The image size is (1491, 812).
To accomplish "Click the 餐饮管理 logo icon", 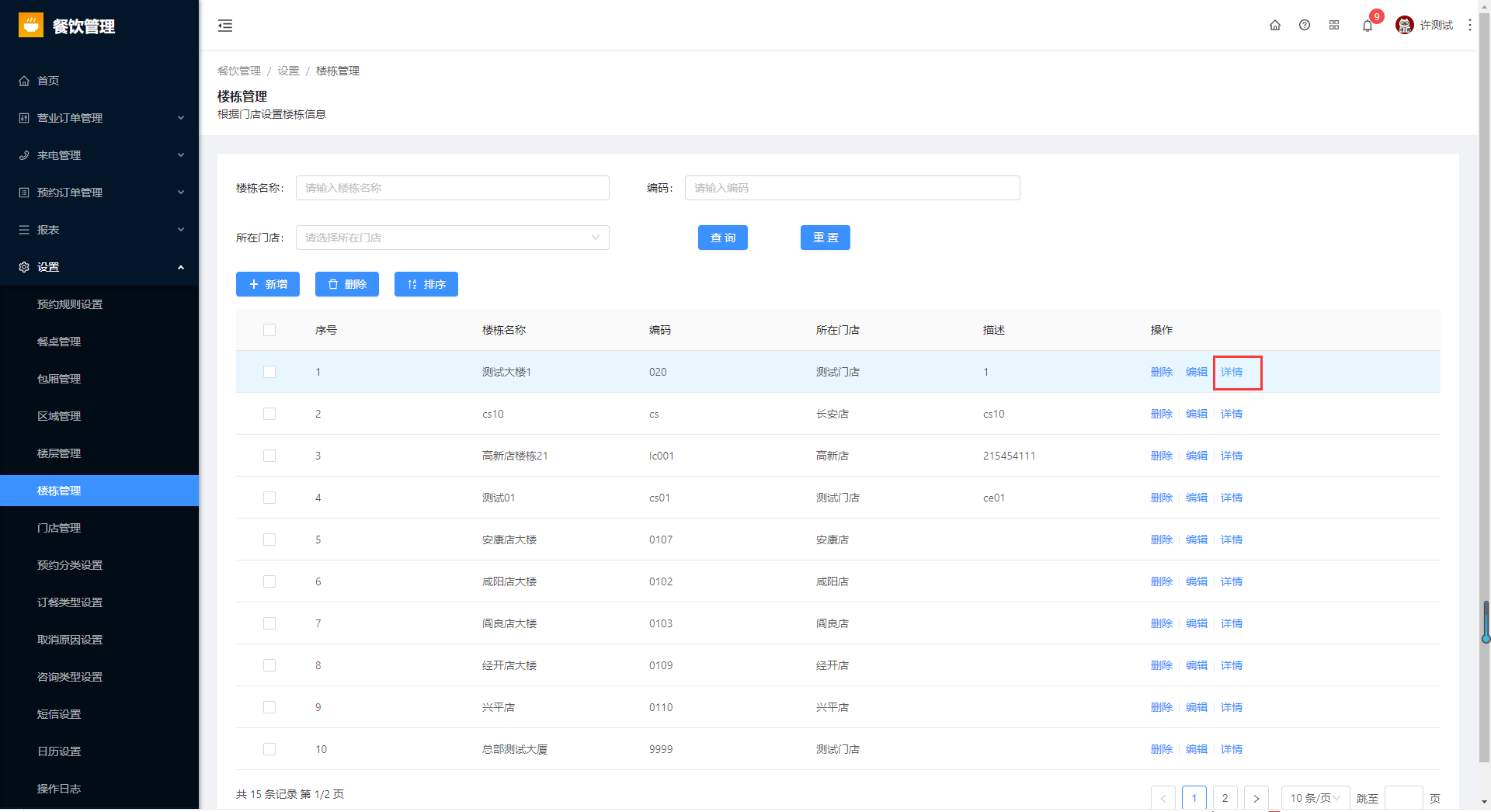I will pos(31,26).
